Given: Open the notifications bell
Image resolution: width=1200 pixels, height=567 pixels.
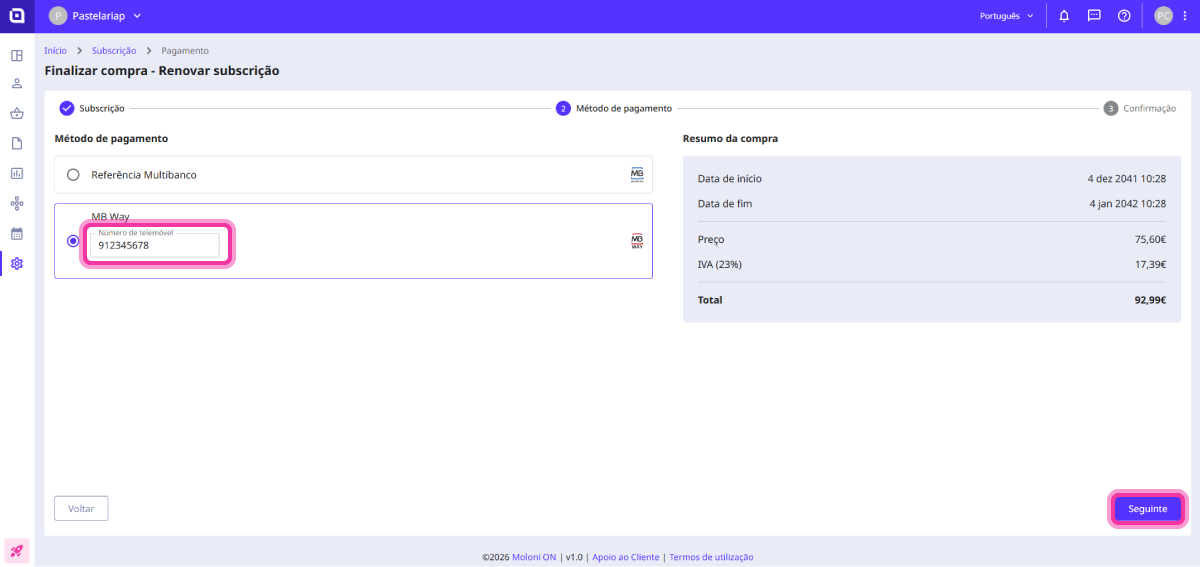Looking at the screenshot, I should click(x=1064, y=16).
